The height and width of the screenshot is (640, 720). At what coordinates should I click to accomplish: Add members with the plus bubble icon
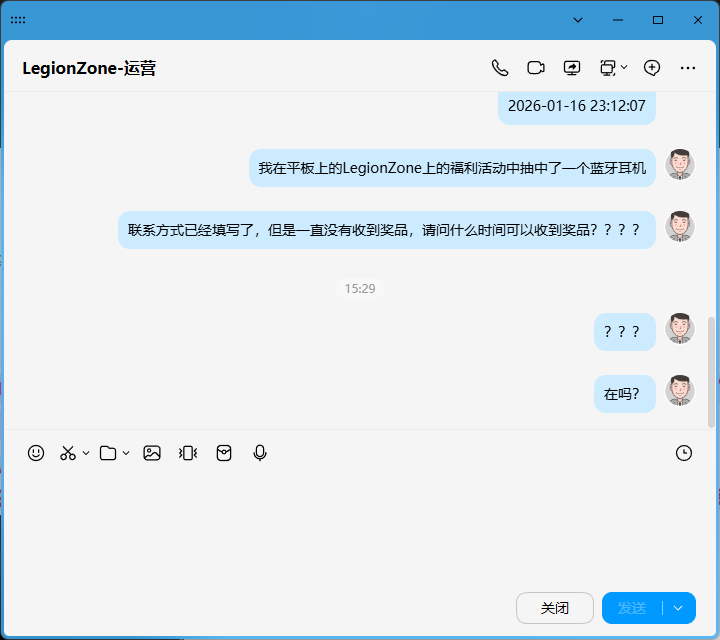pyautogui.click(x=652, y=68)
